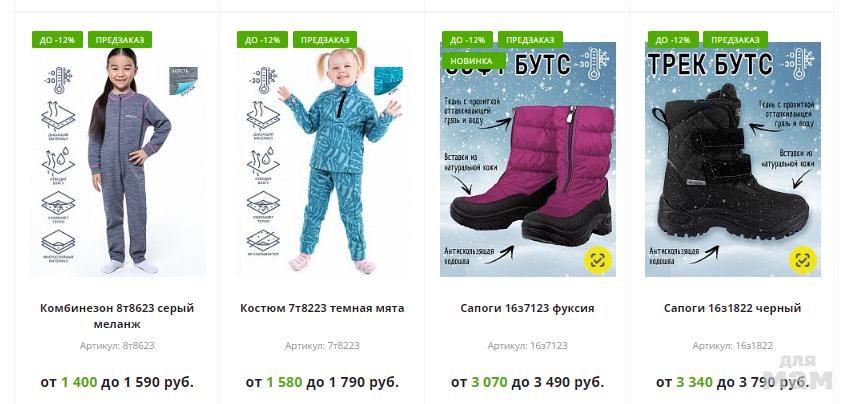Viewport: 848px width, 404px height.
Task: Click yellow scan icon on fuchsia boots image
Action: [x=598, y=260]
